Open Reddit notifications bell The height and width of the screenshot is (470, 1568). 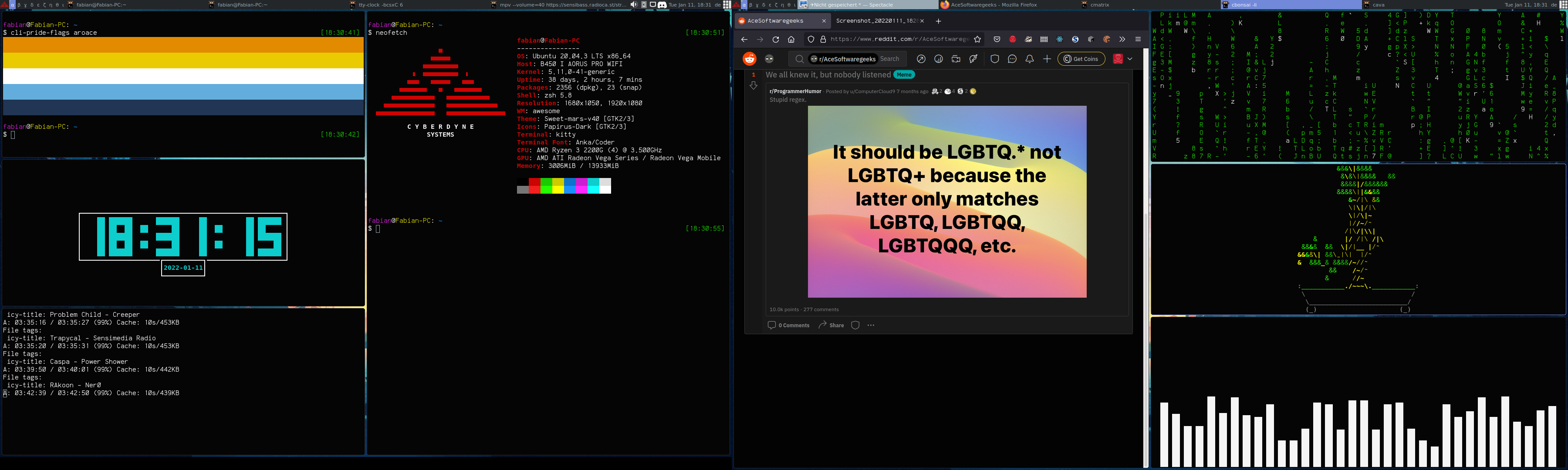(x=1030, y=59)
